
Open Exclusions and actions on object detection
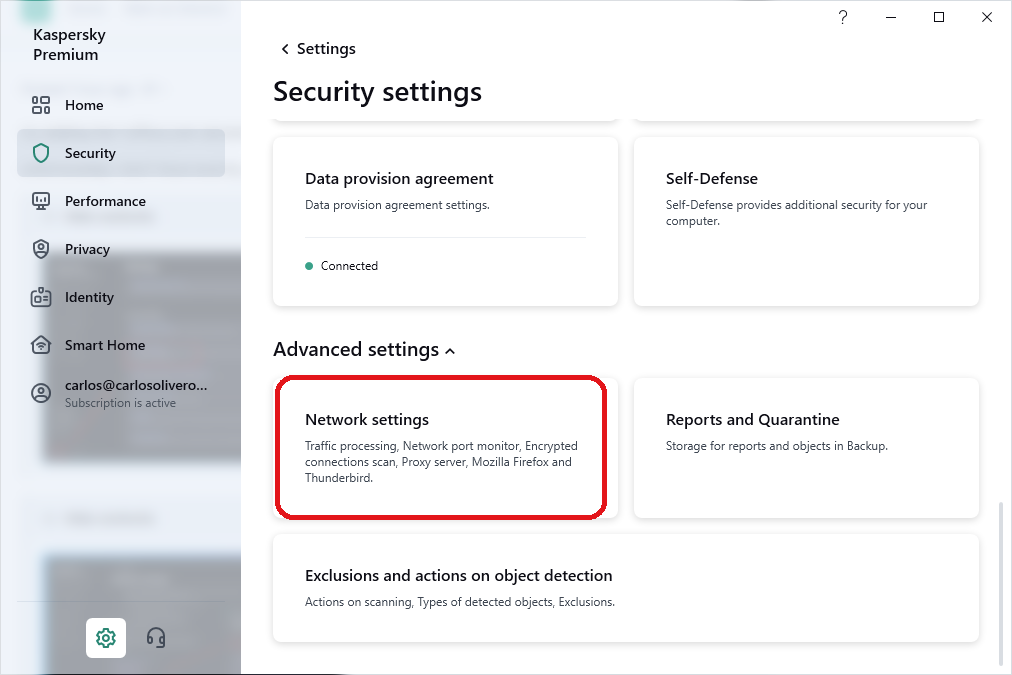(x=625, y=588)
